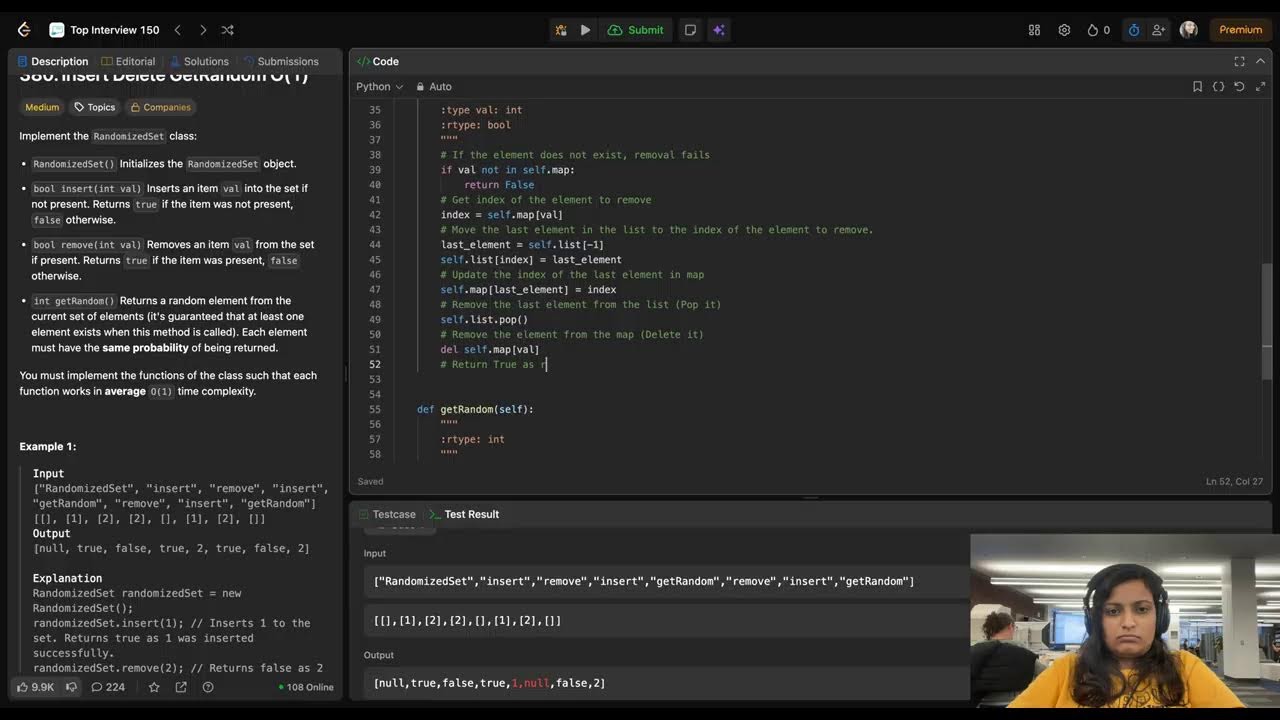This screenshot has height=720, width=1280.
Task: Open the profile avatar menu
Action: [1189, 30]
